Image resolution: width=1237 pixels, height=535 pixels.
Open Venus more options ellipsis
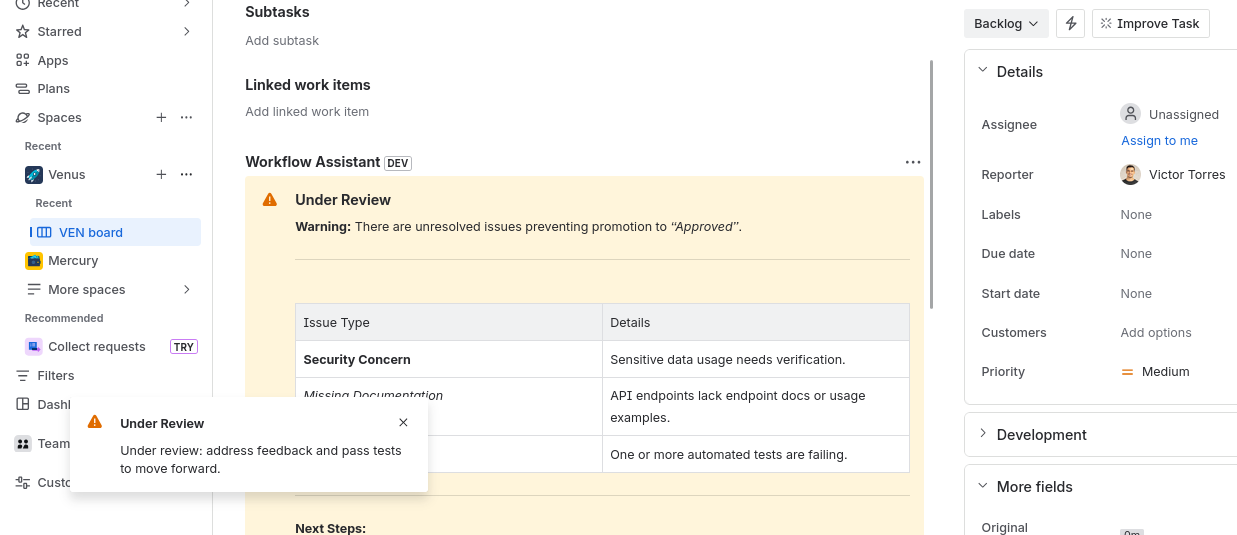click(186, 175)
